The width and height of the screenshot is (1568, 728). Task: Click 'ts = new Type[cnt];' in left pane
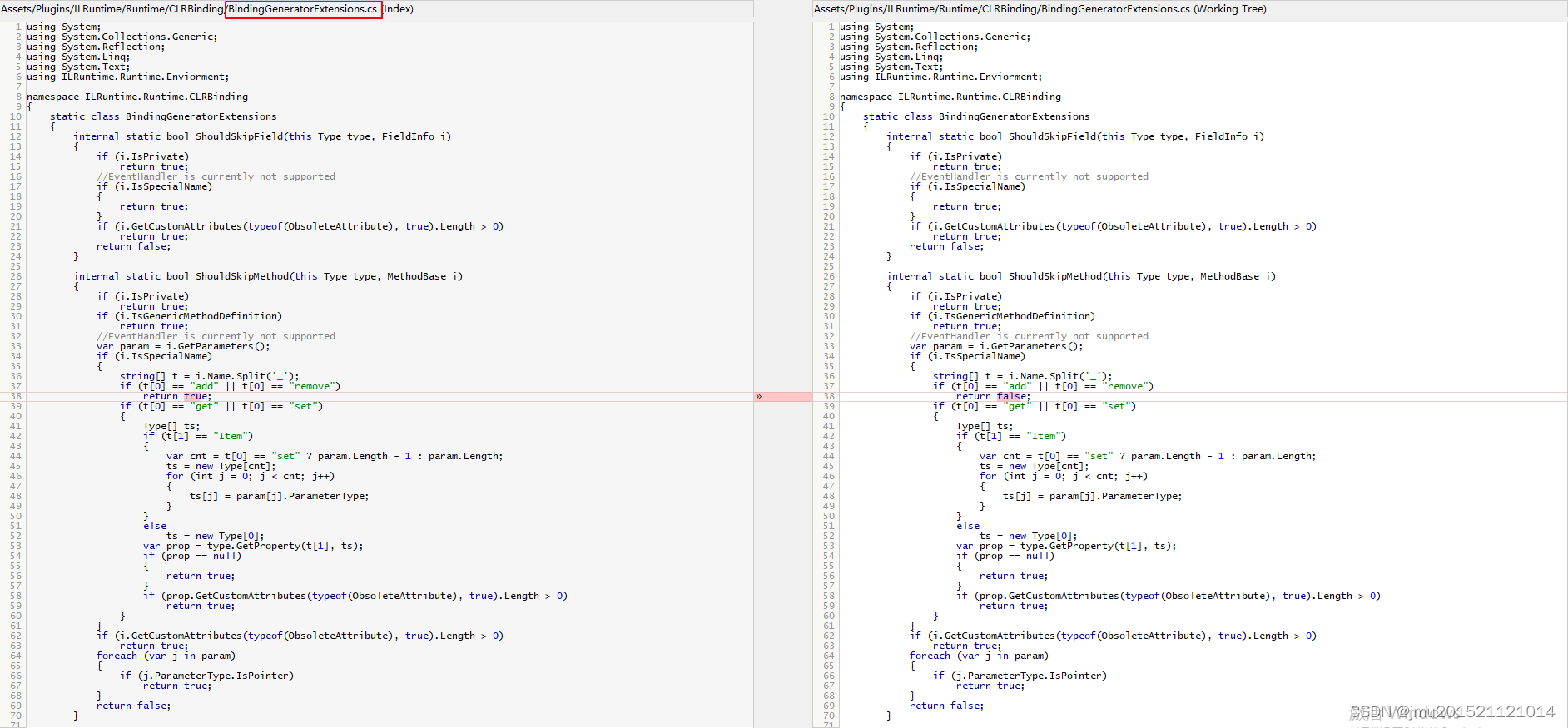[220, 466]
